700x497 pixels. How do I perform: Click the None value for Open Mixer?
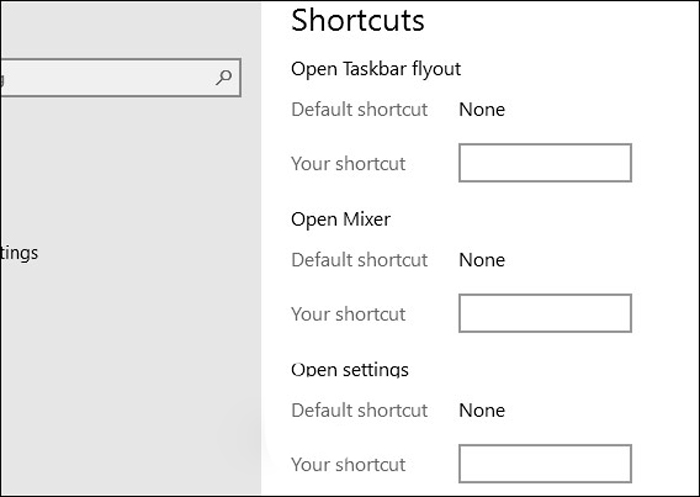[481, 260]
